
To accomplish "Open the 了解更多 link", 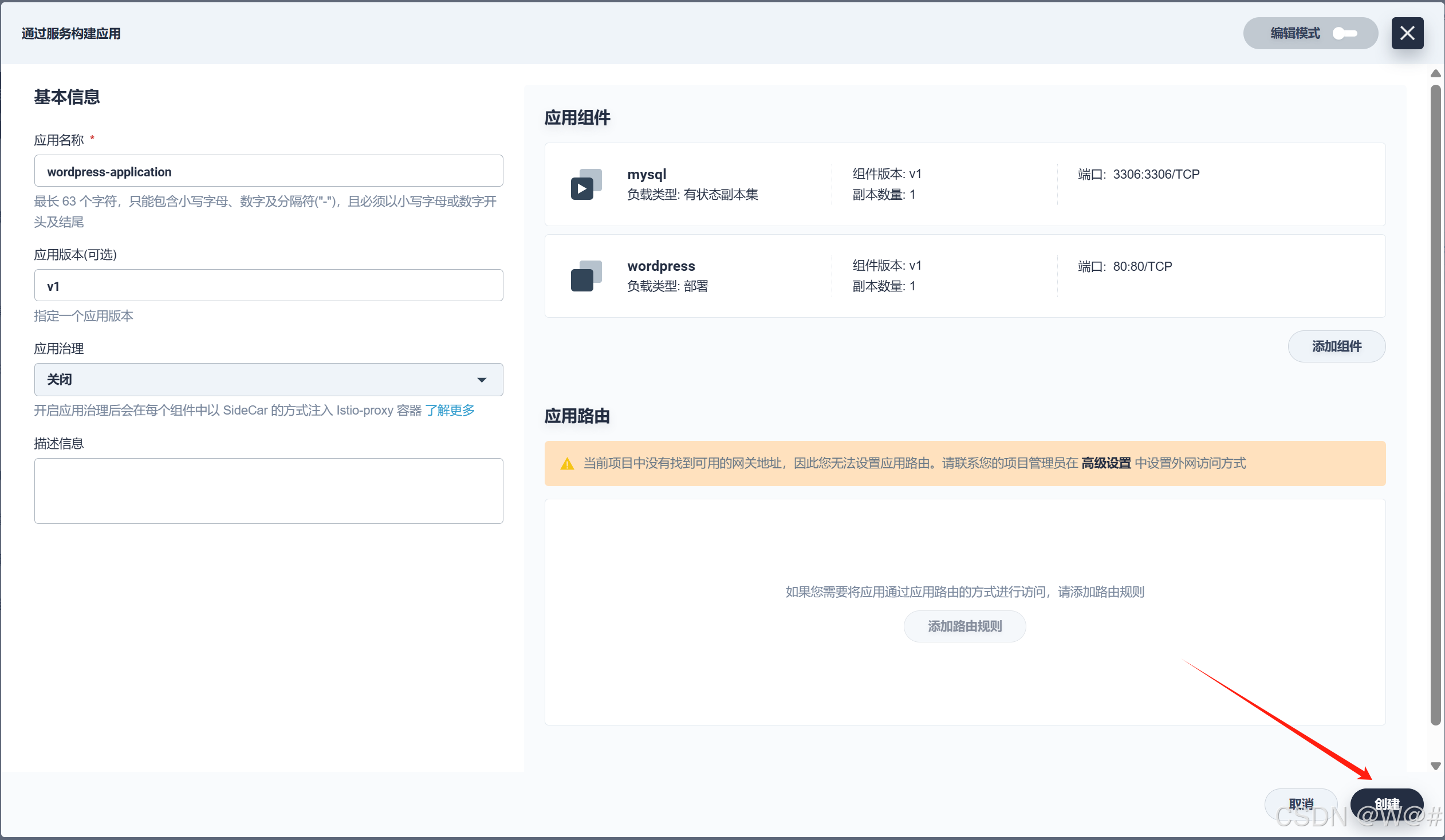I will tap(450, 411).
